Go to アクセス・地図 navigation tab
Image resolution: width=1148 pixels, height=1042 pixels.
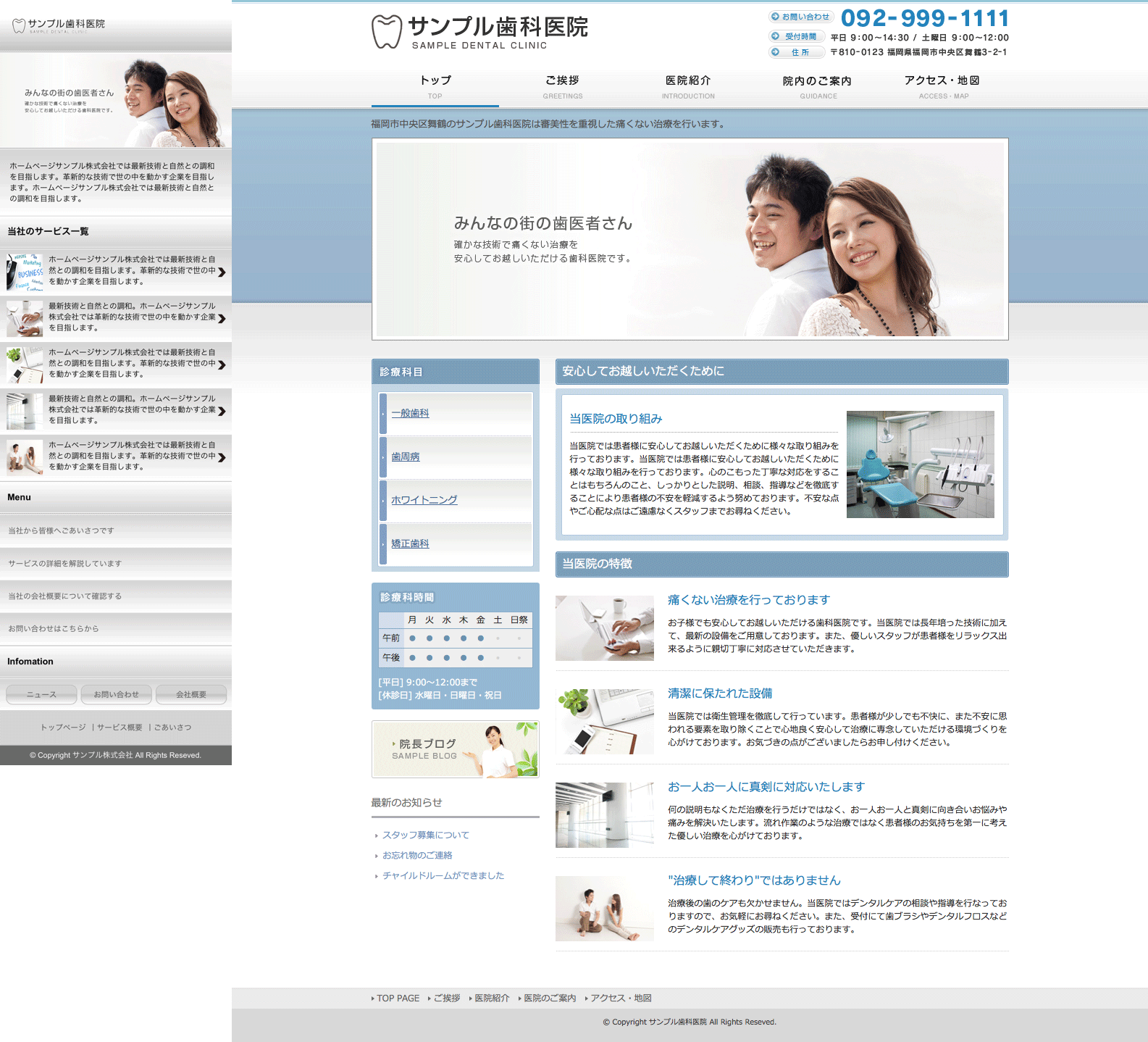[942, 86]
